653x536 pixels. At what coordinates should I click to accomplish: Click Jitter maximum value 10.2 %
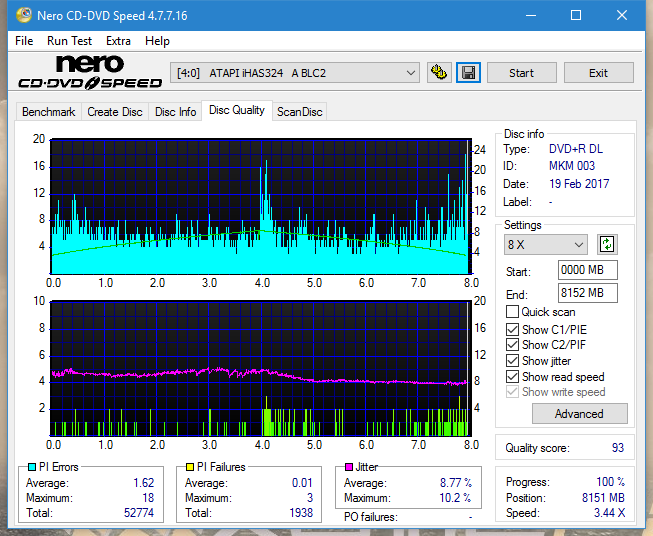[455, 498]
